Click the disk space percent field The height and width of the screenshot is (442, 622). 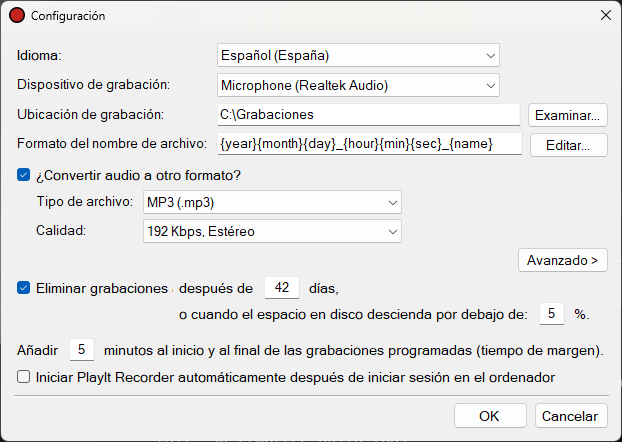[x=552, y=313]
